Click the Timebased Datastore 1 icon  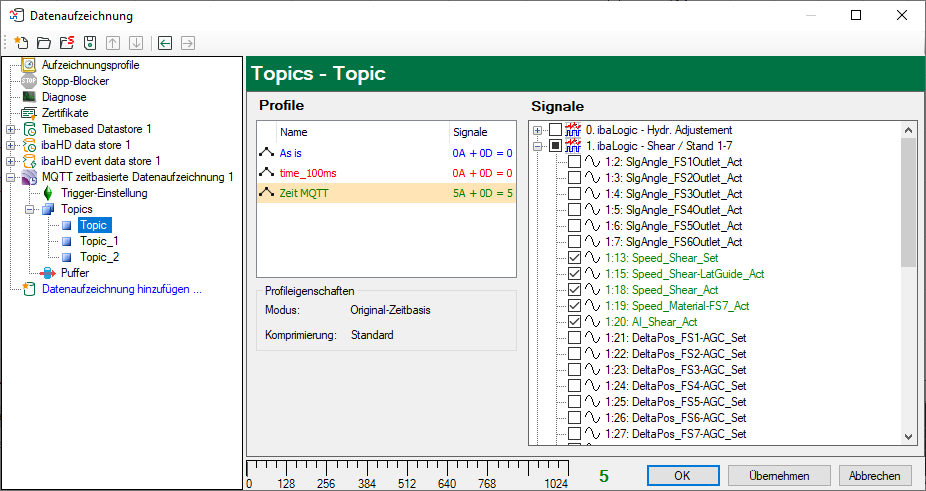pyautogui.click(x=30, y=129)
